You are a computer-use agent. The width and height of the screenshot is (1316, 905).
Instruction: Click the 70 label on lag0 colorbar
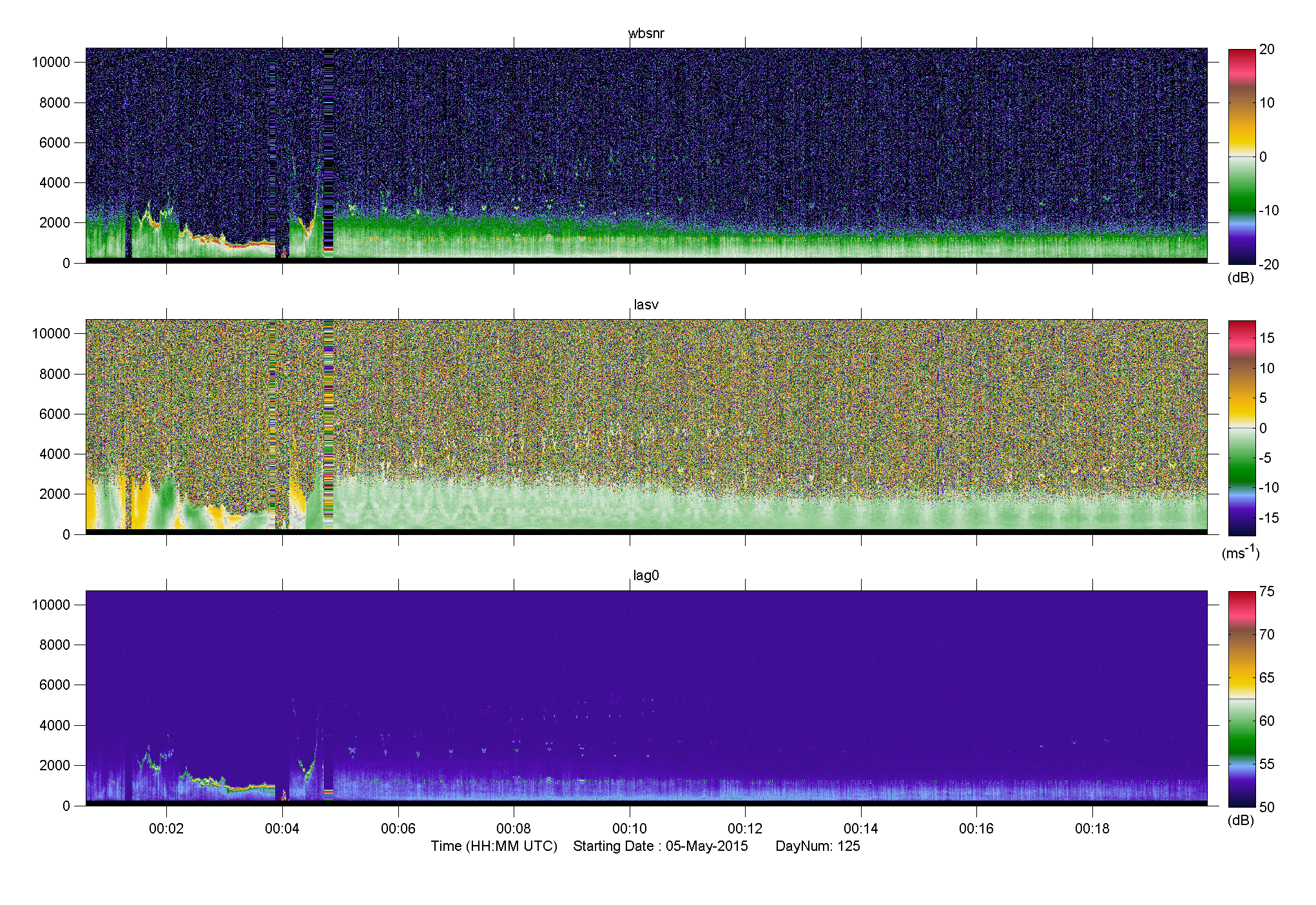(x=1267, y=635)
